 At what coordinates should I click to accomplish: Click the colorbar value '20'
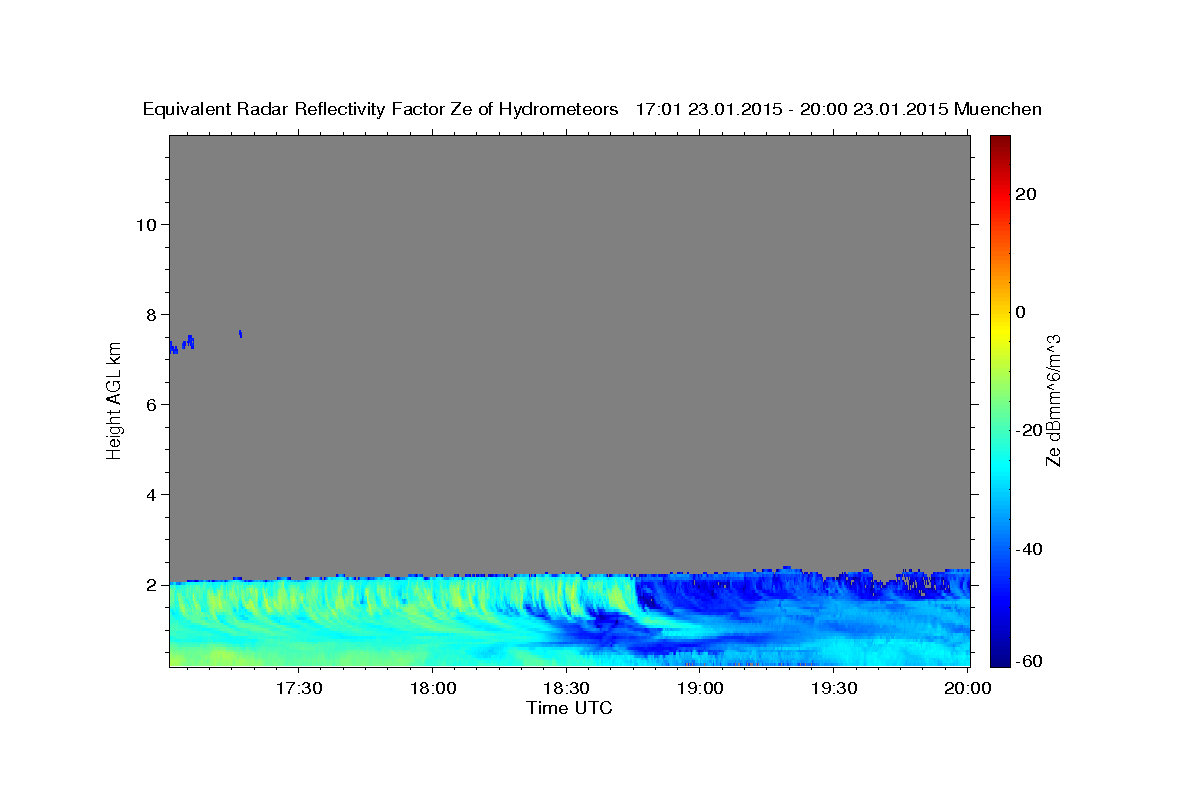click(1026, 194)
